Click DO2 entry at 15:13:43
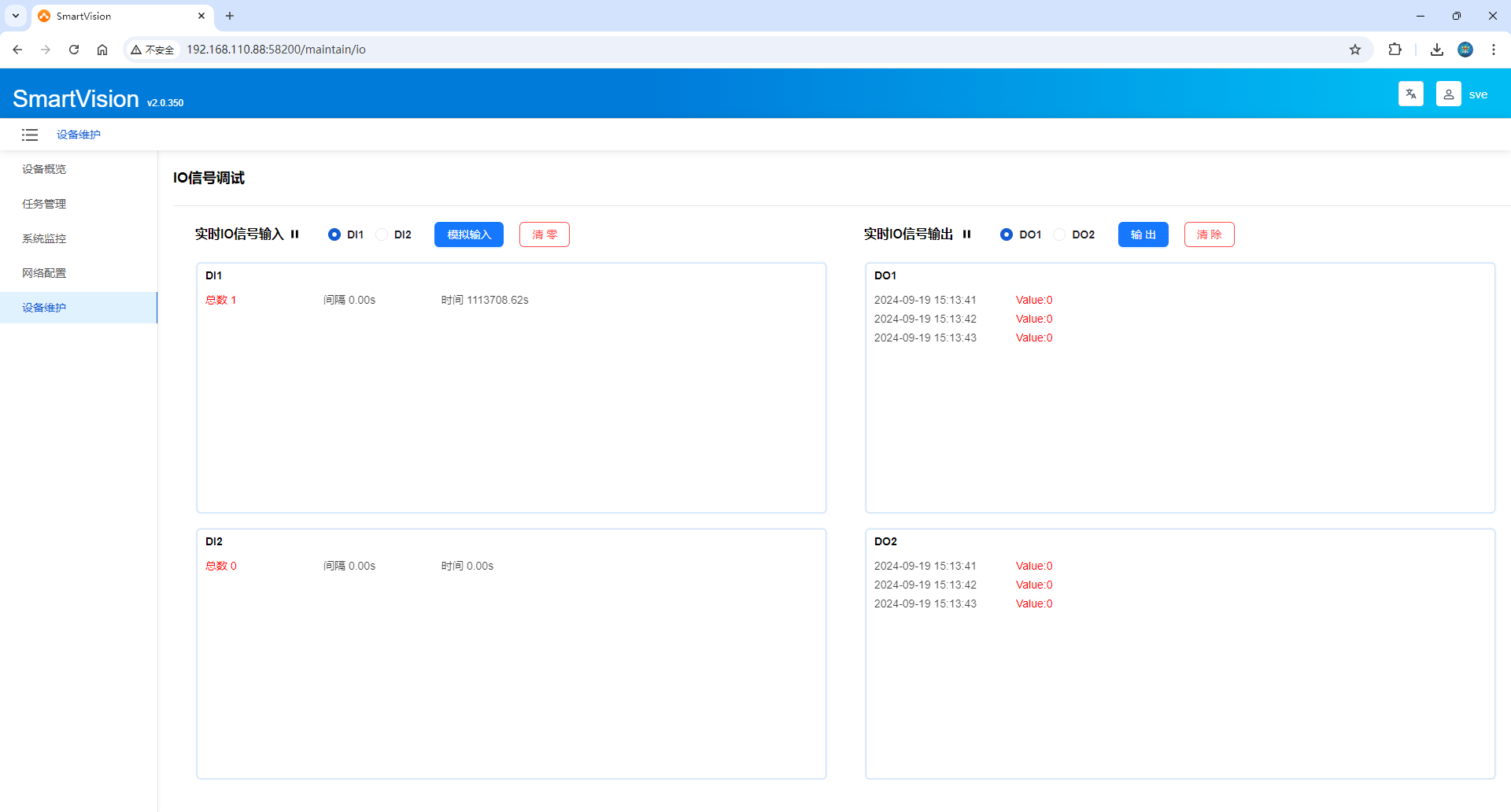 (963, 603)
